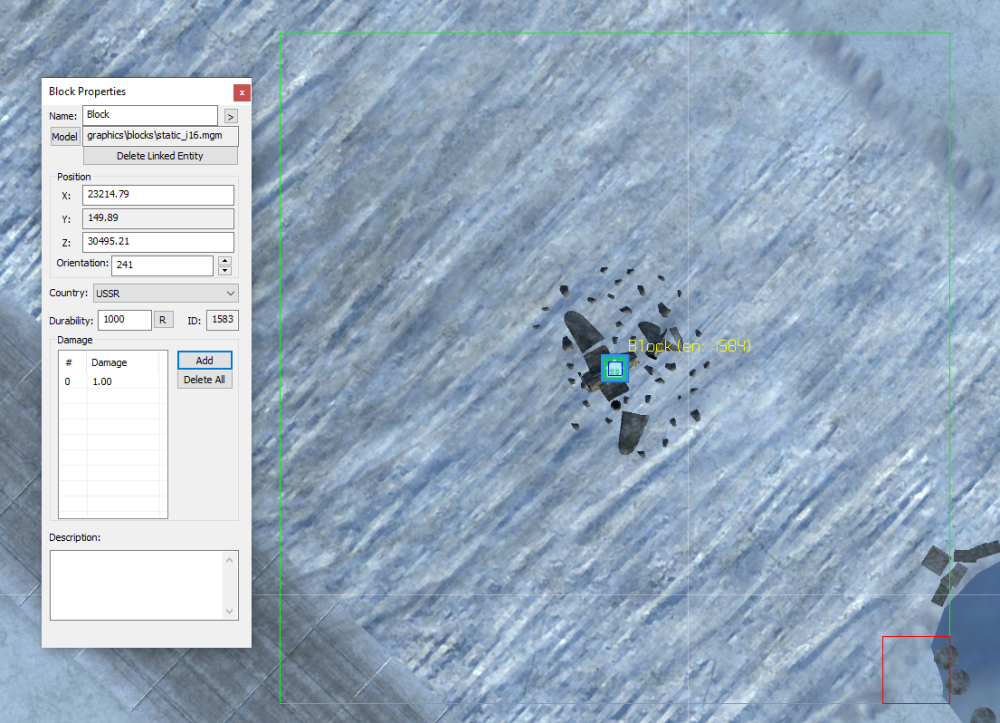
Task: Close the Block Properties dialog
Action: (x=241, y=92)
